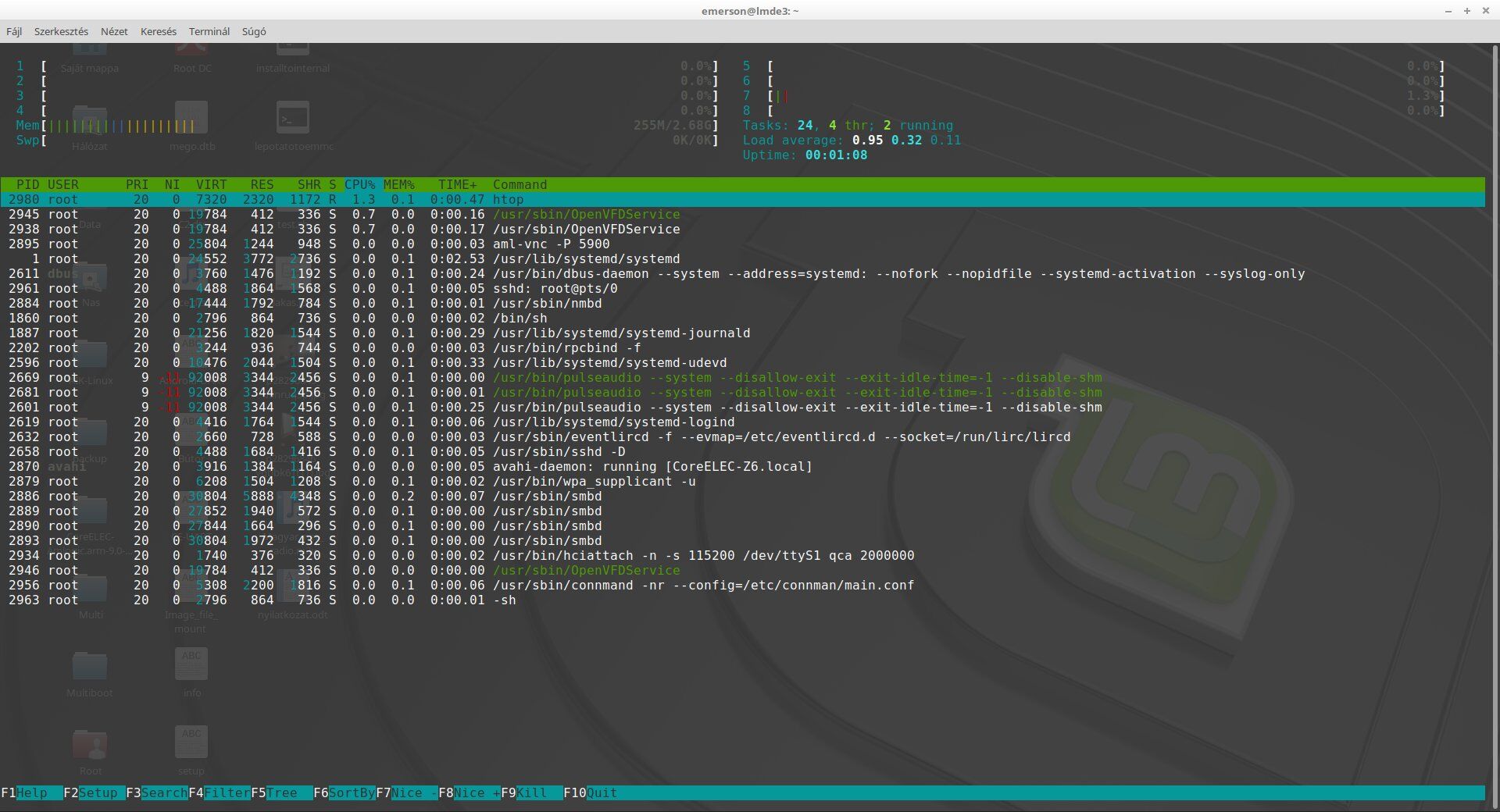Maximize the terminal window
The image size is (1500, 812).
(x=1467, y=11)
